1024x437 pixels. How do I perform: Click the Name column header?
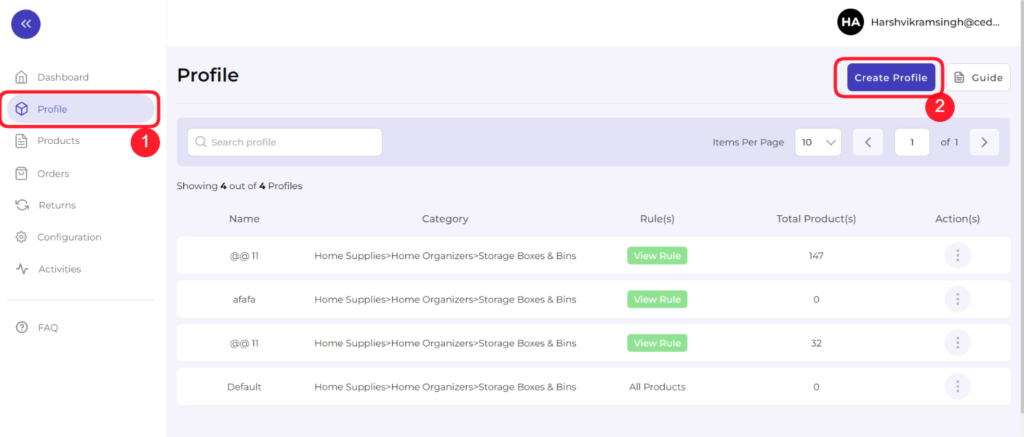244,219
